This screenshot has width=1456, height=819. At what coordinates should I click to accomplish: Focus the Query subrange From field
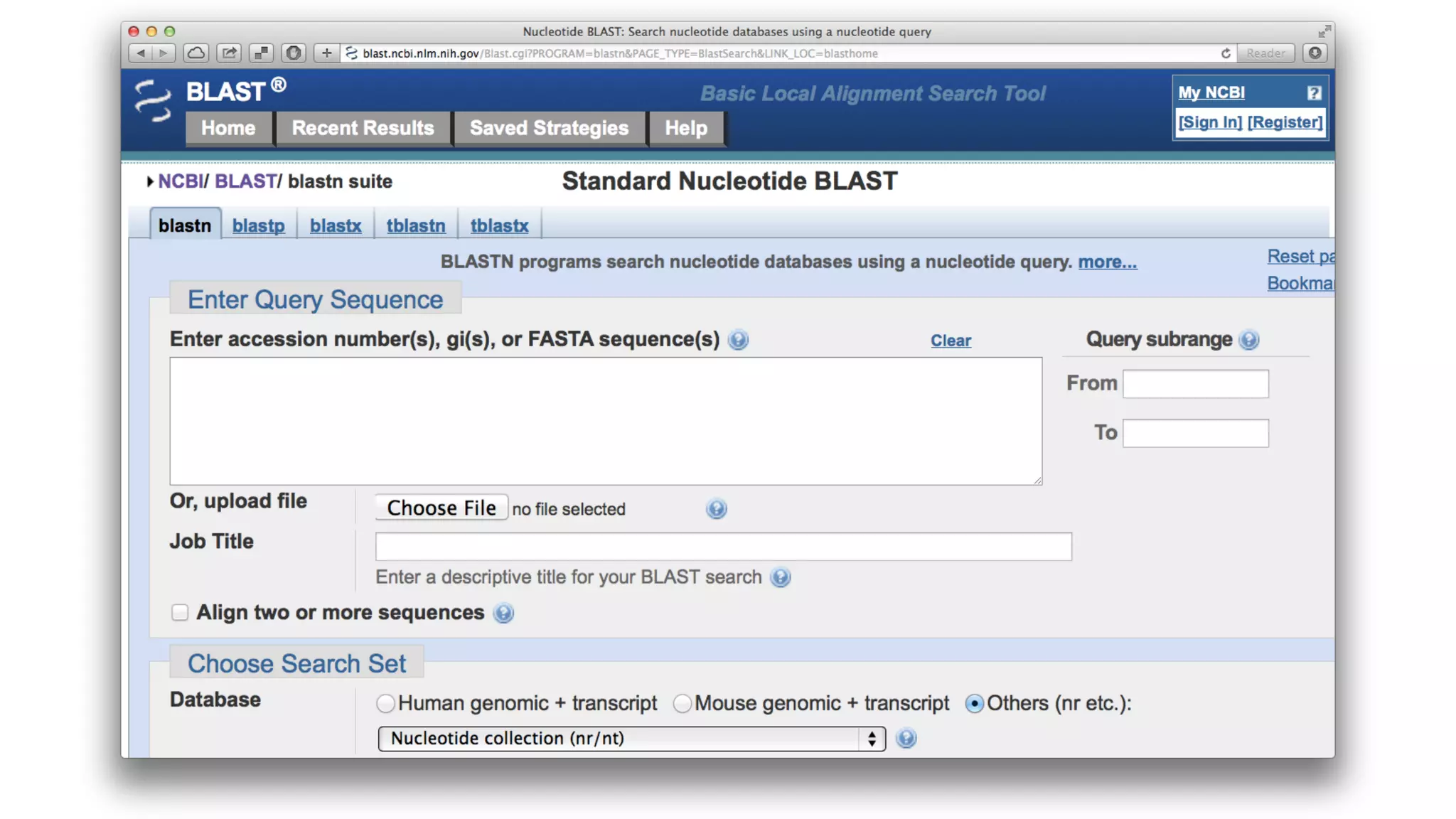[1195, 384]
